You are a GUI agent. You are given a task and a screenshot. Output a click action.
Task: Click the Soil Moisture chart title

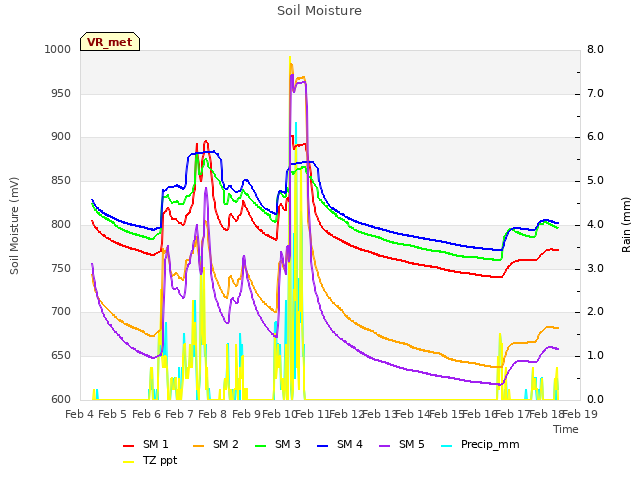point(319,11)
